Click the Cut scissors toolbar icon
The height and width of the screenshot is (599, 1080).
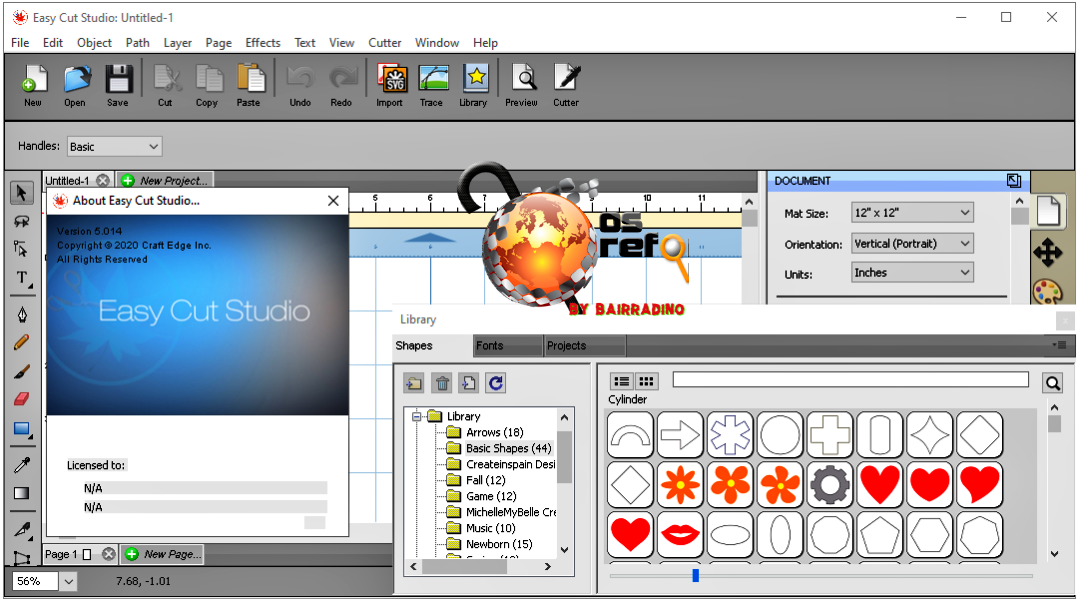tap(166, 85)
